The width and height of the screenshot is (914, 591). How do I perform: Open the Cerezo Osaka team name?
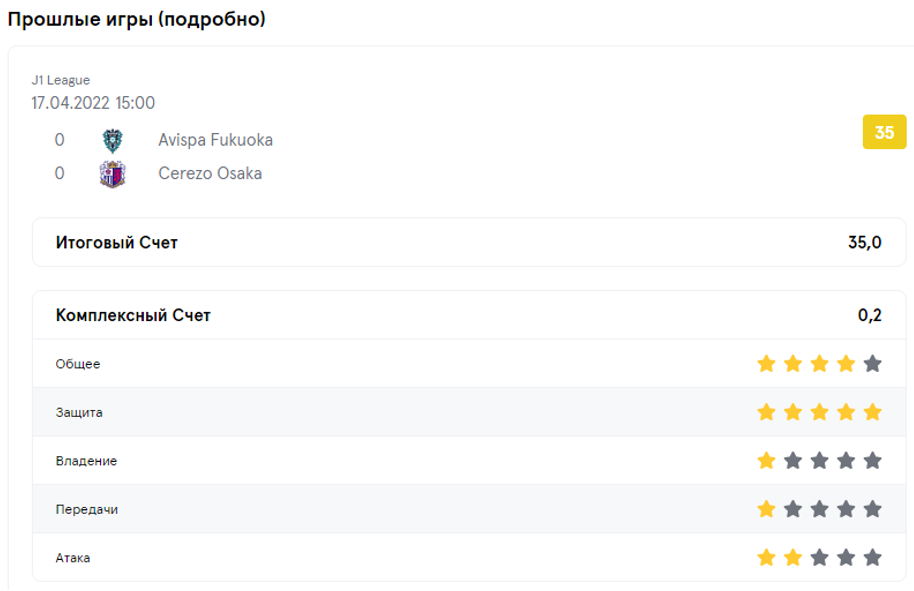tap(210, 173)
